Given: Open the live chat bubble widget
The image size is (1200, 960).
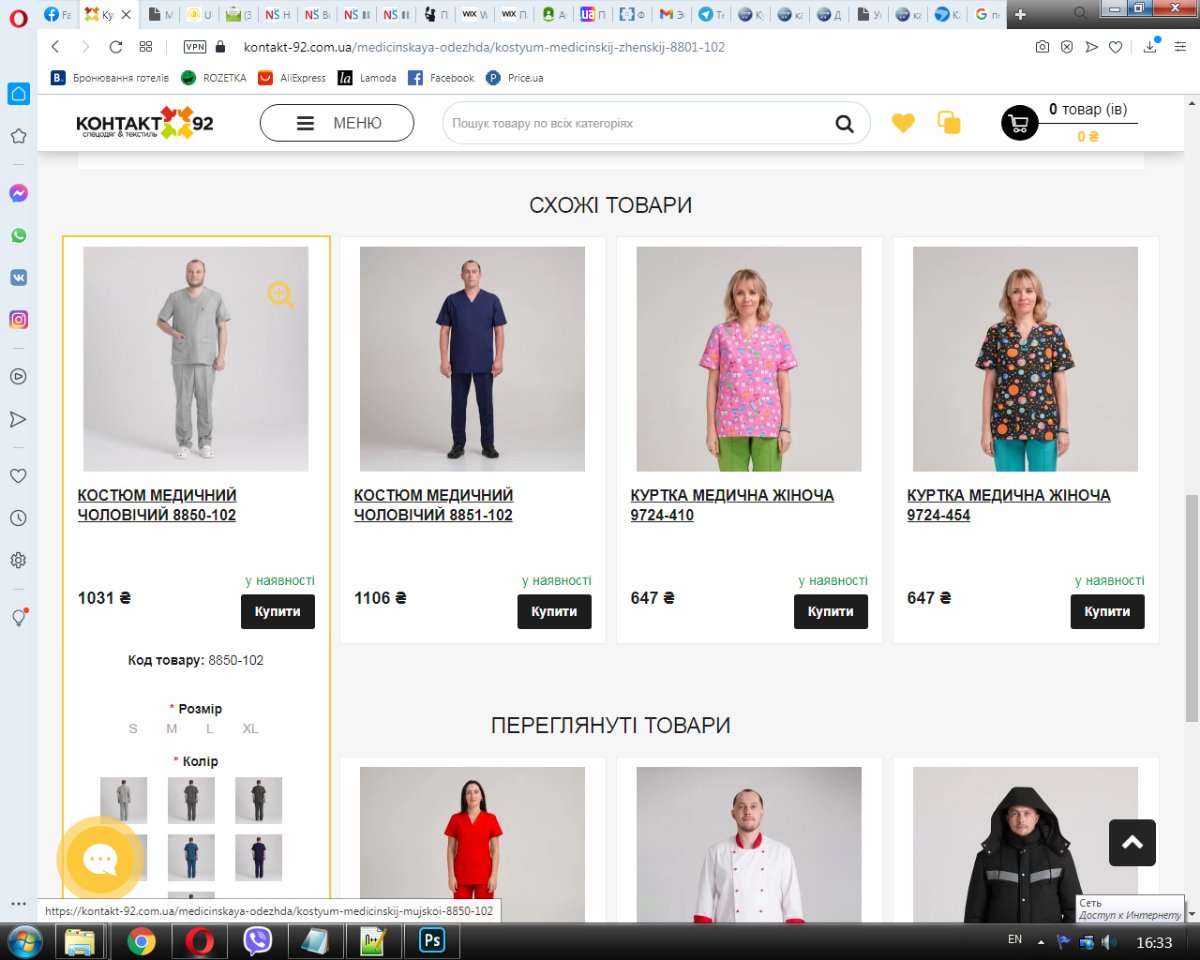Looking at the screenshot, I should pos(99,860).
